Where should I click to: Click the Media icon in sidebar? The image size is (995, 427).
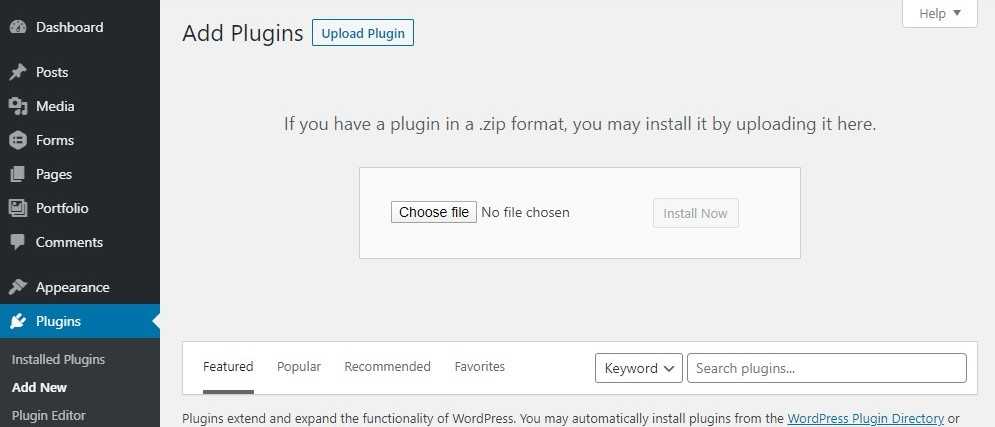pos(18,107)
